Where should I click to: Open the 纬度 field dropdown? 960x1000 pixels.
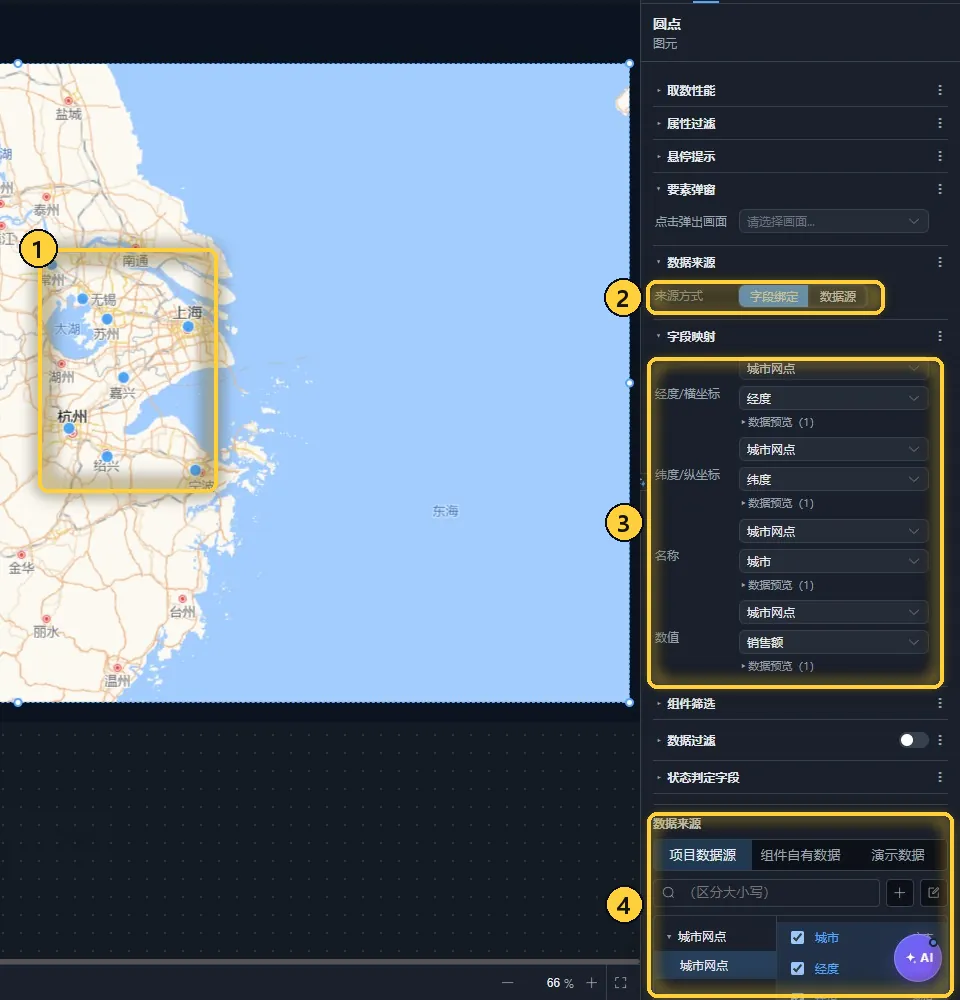pyautogui.click(x=833, y=480)
